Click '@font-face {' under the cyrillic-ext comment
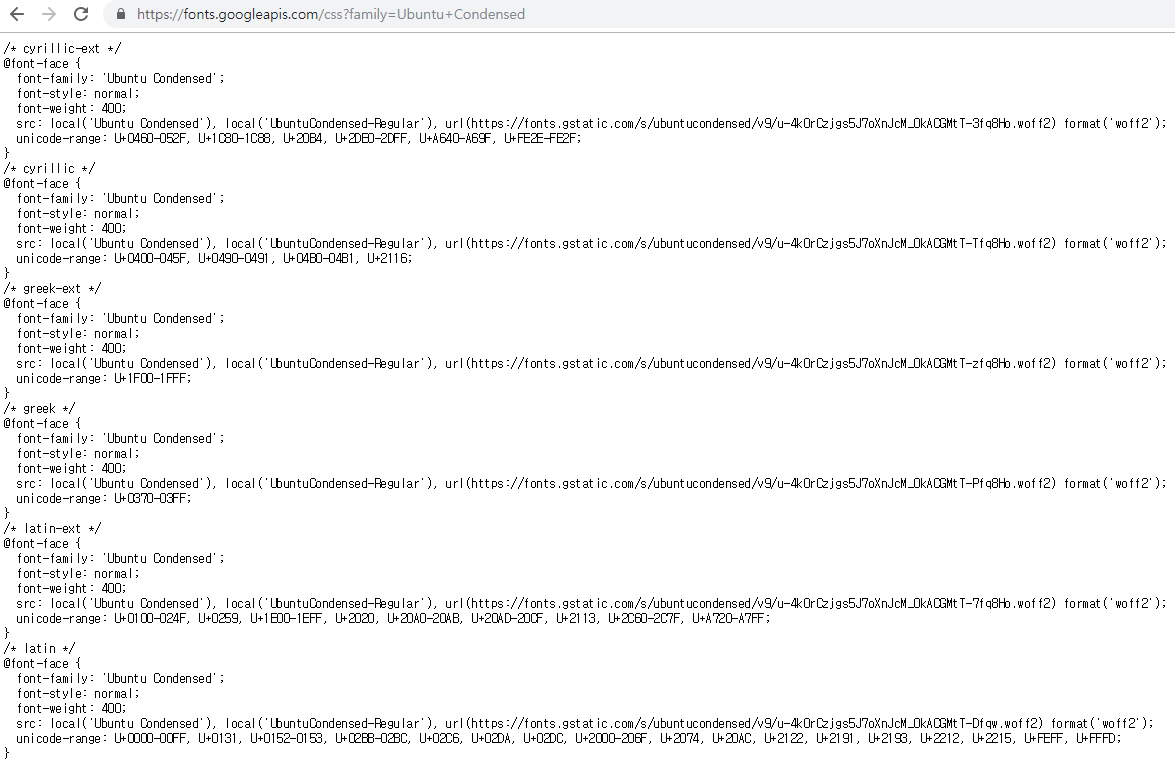Viewport: 1175px width, 770px height. point(42,64)
